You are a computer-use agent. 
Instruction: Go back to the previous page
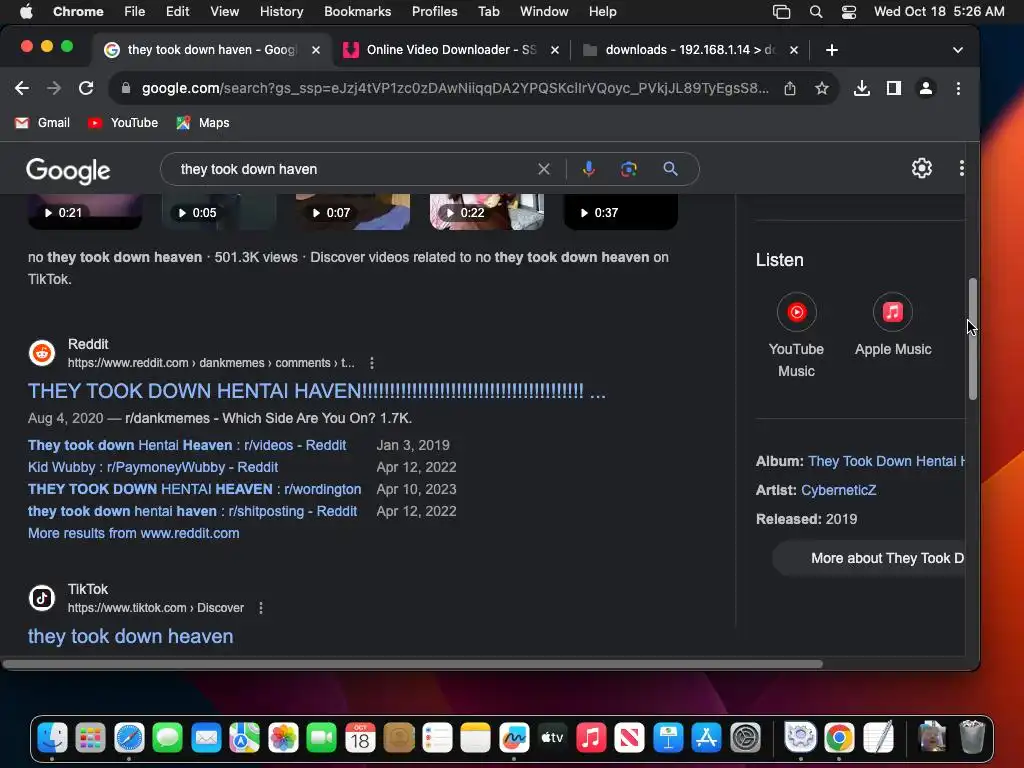pyautogui.click(x=22, y=88)
